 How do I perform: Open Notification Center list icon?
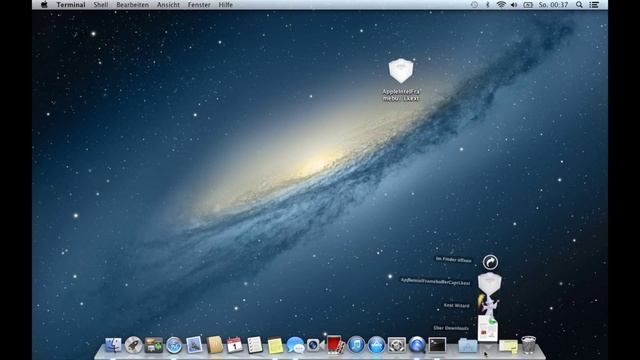coord(594,5)
